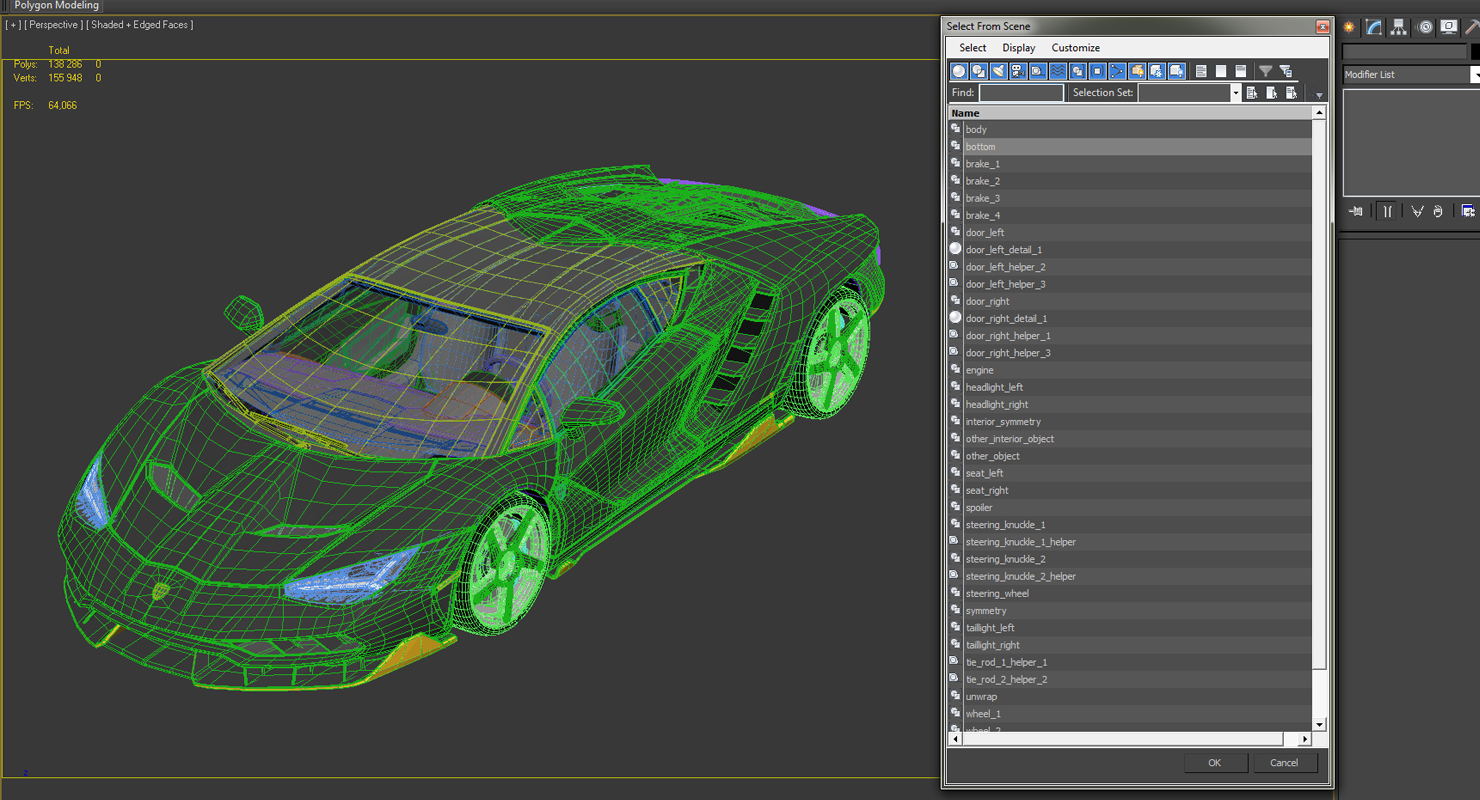The width and height of the screenshot is (1480, 800).
Task: Open the Select menu in dialog
Action: [972, 48]
